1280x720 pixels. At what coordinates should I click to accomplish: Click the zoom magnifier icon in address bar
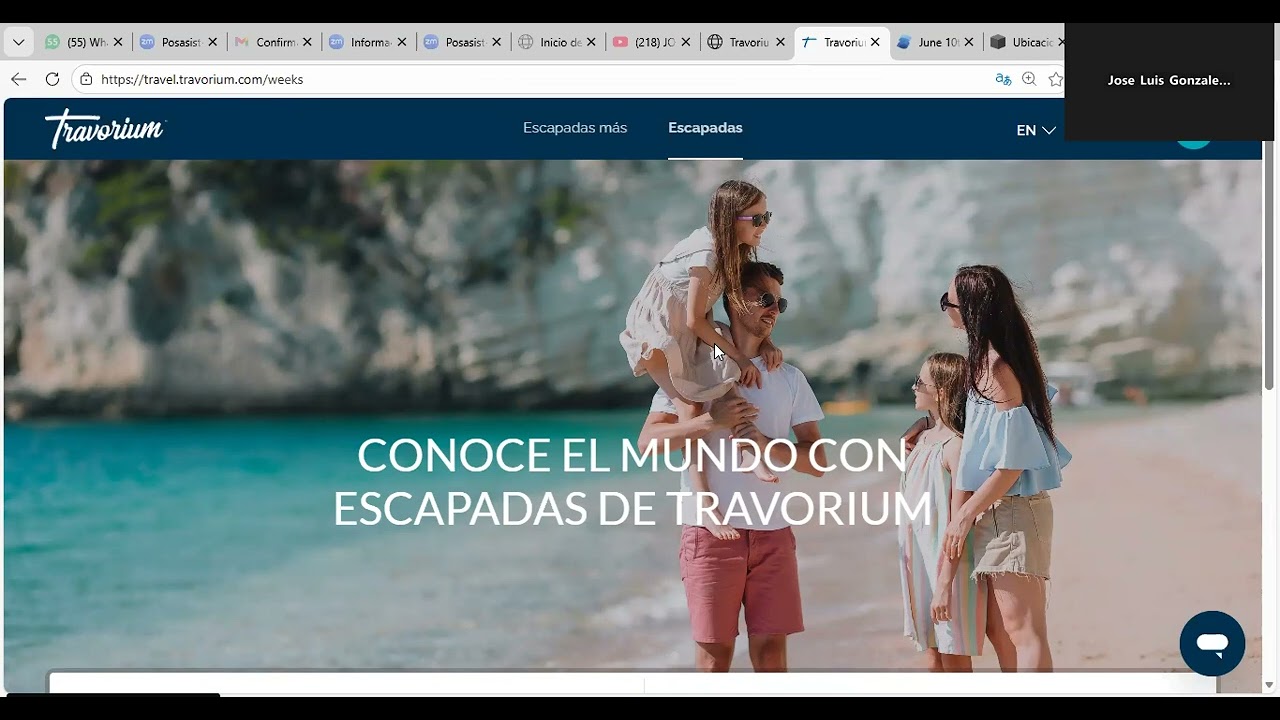[1029, 79]
